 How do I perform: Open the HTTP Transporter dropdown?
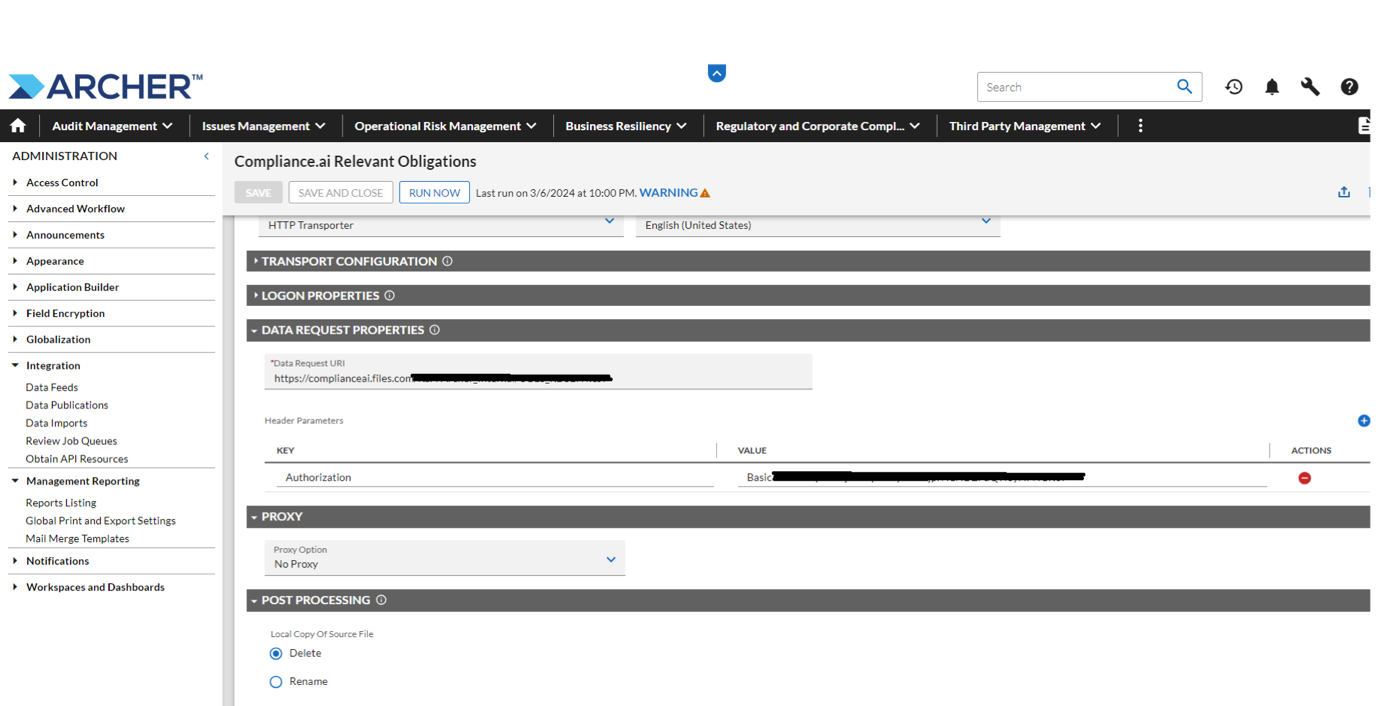[x=440, y=225]
